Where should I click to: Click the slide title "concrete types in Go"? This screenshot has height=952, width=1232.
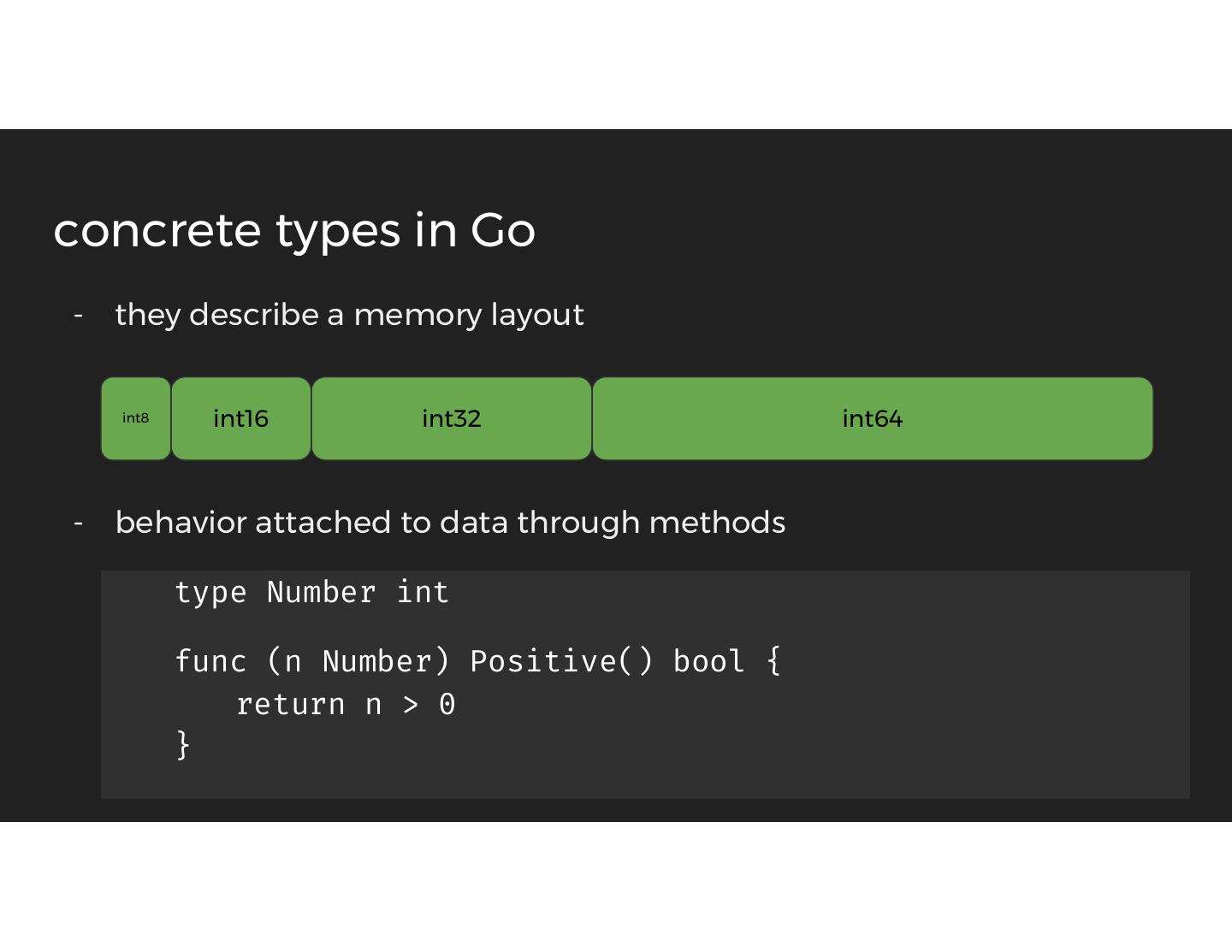(x=294, y=230)
